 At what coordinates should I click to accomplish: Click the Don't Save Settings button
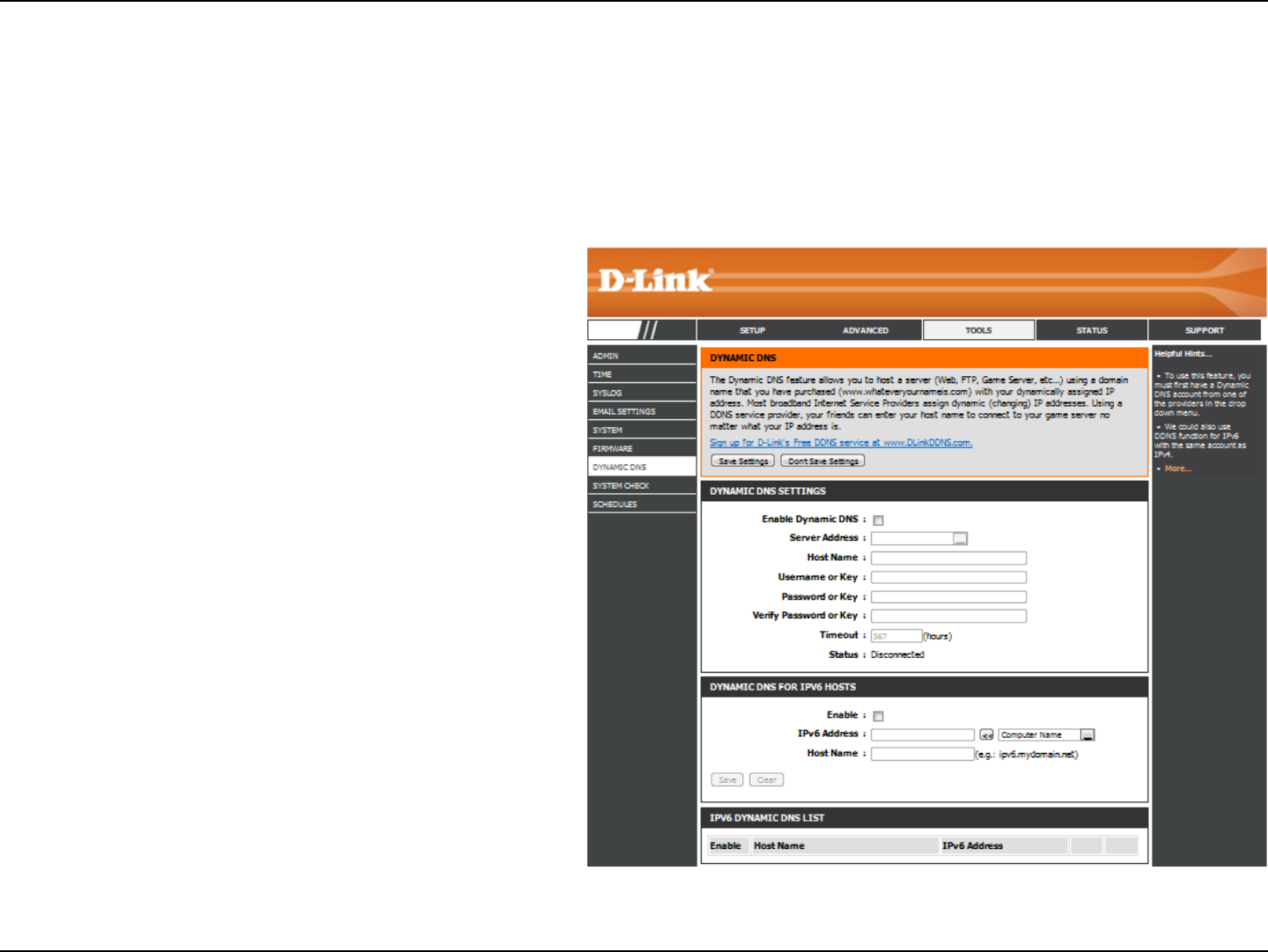822,461
